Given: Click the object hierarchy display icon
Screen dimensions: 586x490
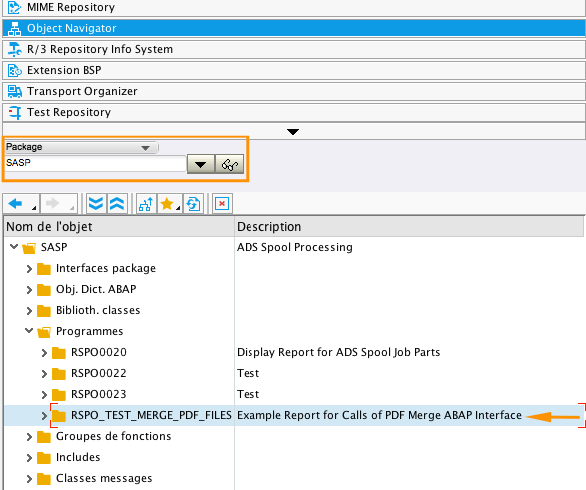Looking at the screenshot, I should [x=146, y=204].
